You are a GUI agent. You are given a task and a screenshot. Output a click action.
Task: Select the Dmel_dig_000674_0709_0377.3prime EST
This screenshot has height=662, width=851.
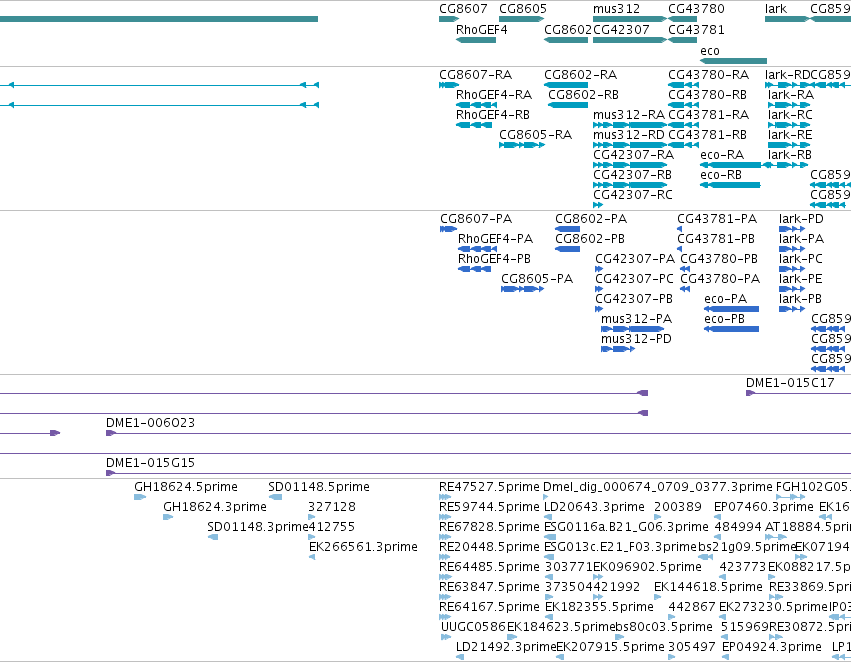(546, 497)
